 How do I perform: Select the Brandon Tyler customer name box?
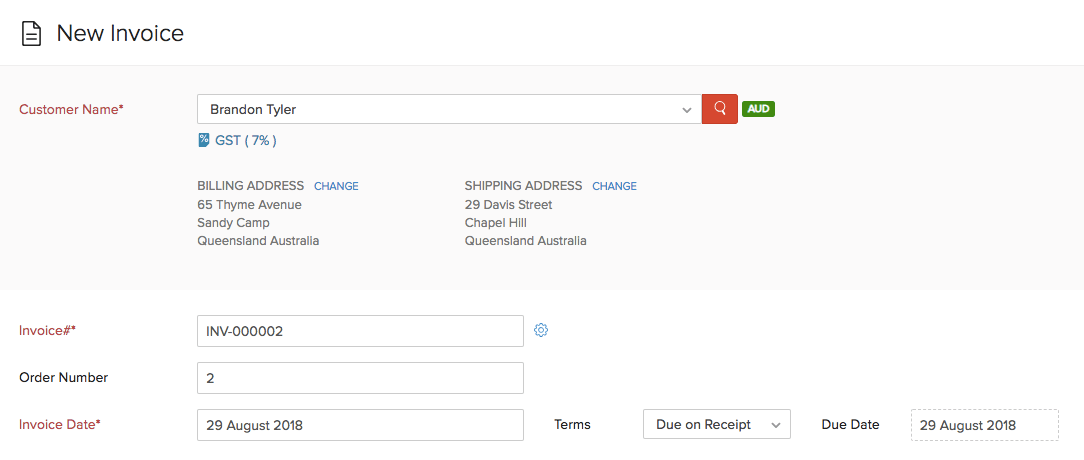(x=440, y=110)
